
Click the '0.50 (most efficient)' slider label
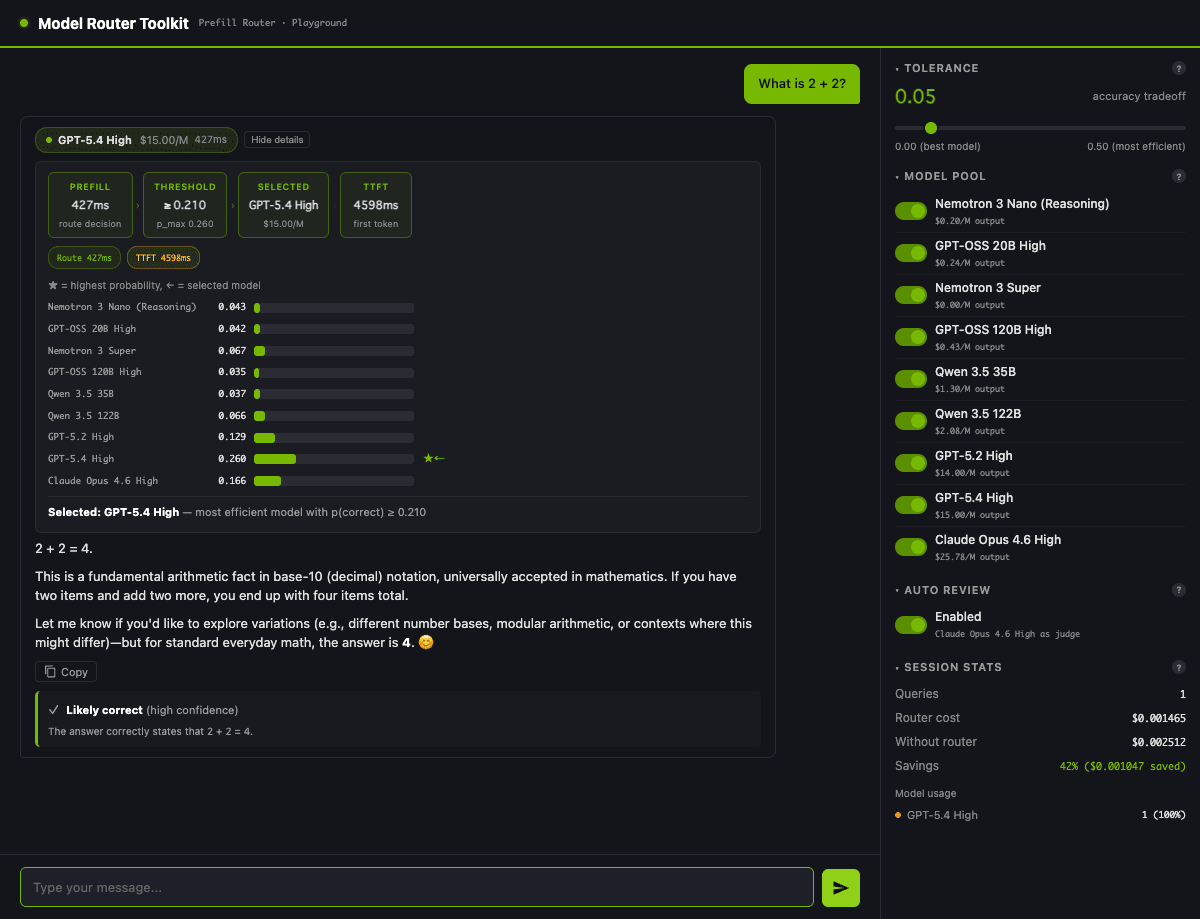1136,146
